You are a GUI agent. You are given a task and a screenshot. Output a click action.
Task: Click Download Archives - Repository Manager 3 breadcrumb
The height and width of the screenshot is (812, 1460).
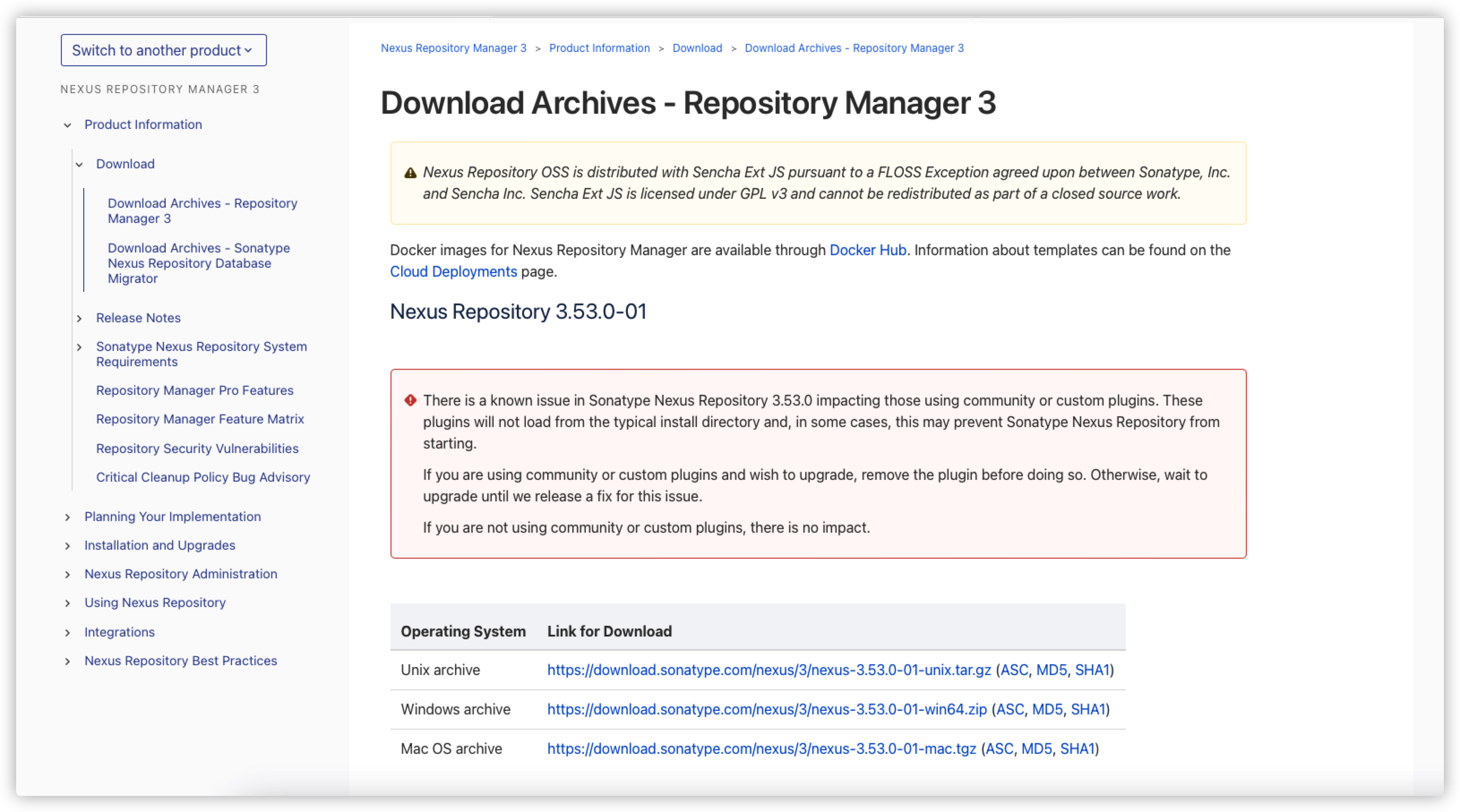click(854, 48)
